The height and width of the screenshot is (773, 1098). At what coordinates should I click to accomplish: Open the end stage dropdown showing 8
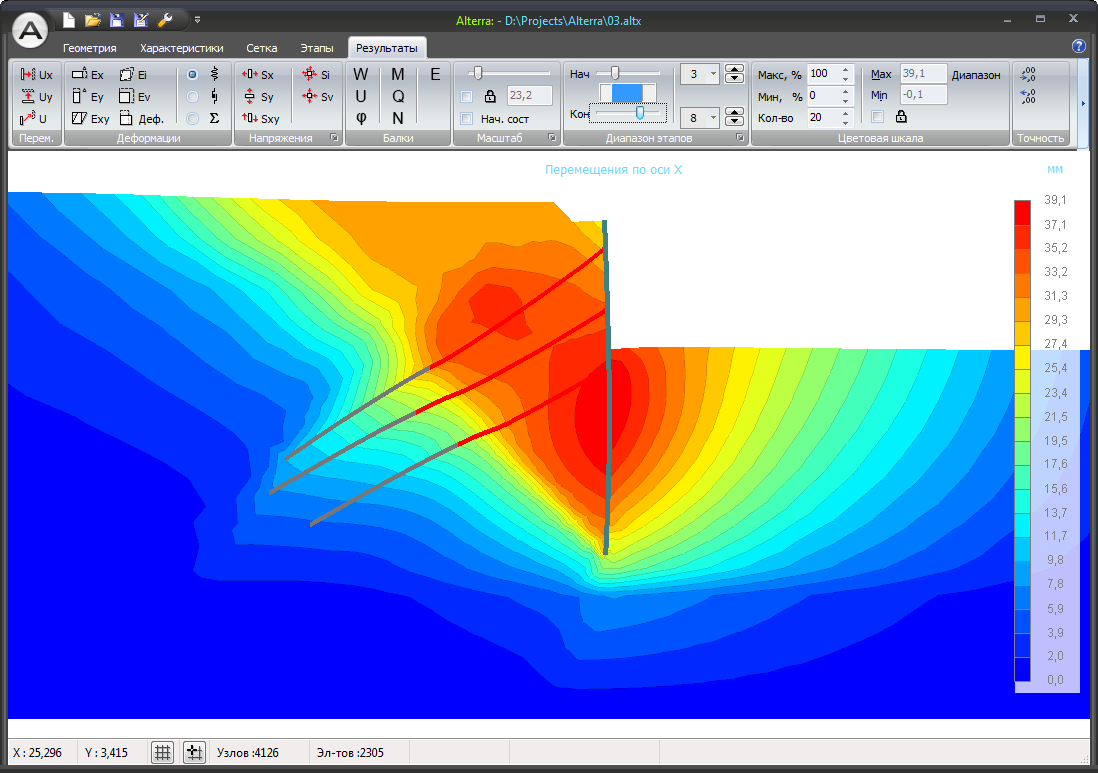click(700, 118)
